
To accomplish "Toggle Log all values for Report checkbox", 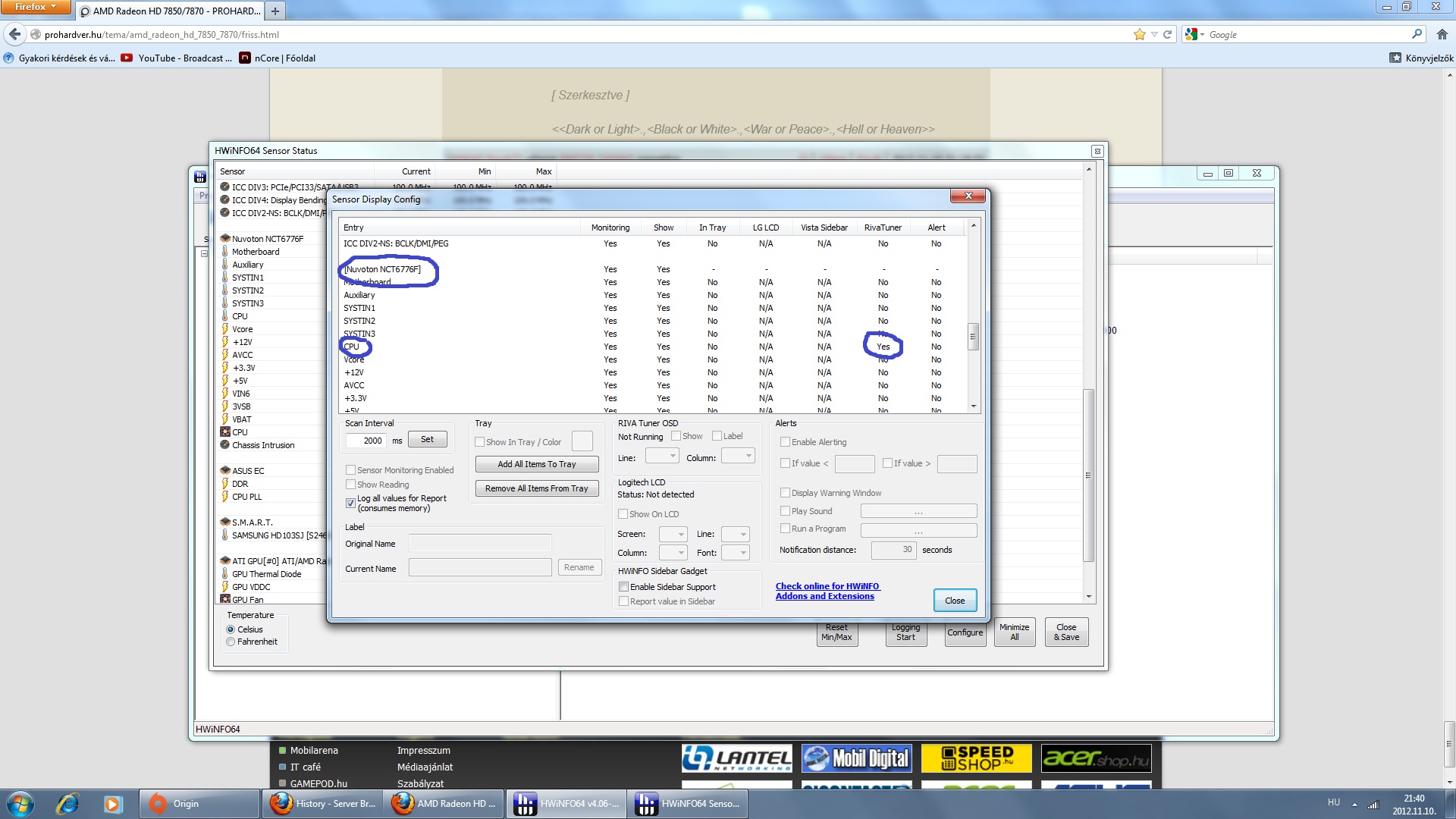I will tap(350, 503).
